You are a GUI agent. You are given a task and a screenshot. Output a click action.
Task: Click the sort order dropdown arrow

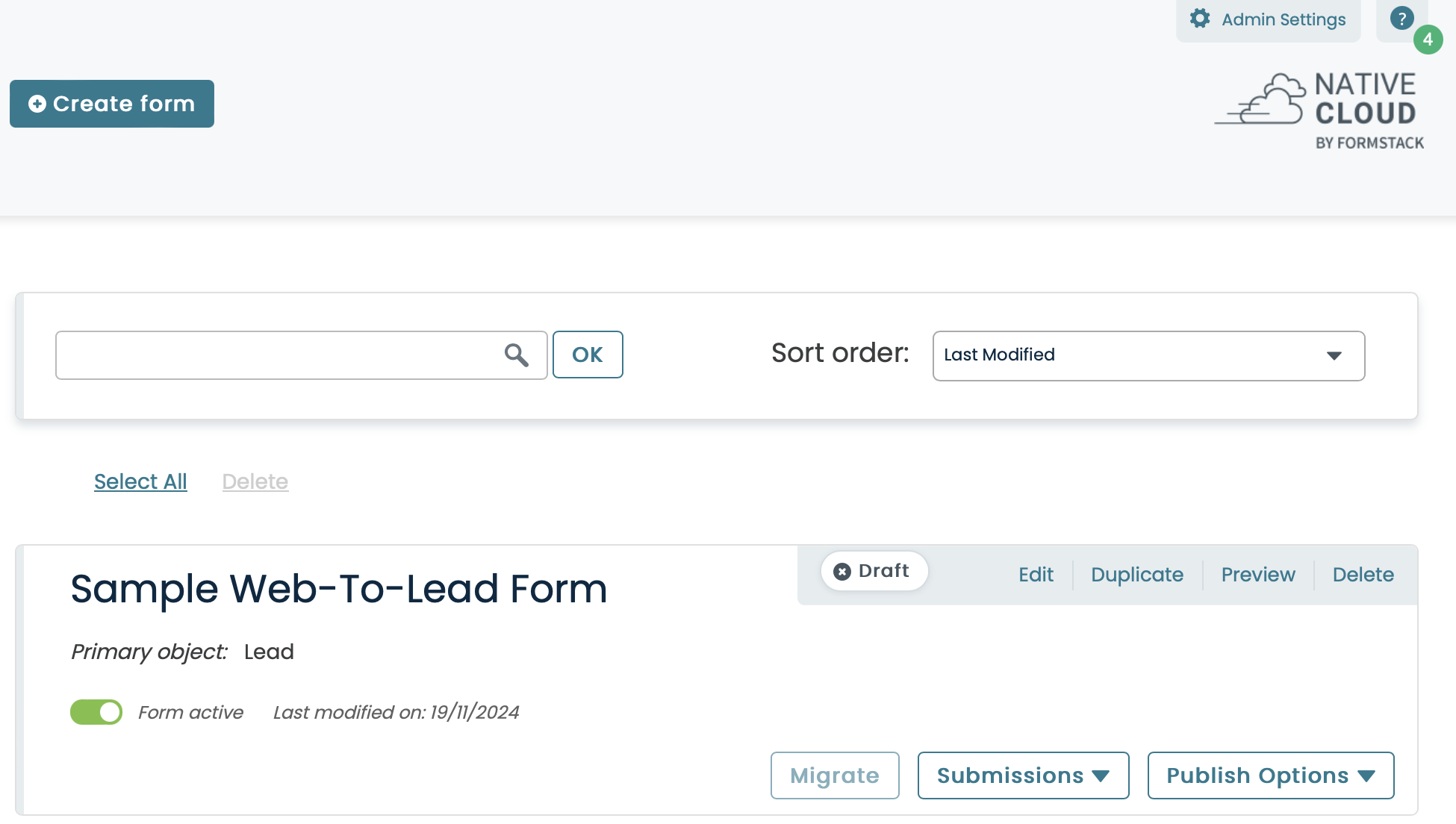[1334, 356]
